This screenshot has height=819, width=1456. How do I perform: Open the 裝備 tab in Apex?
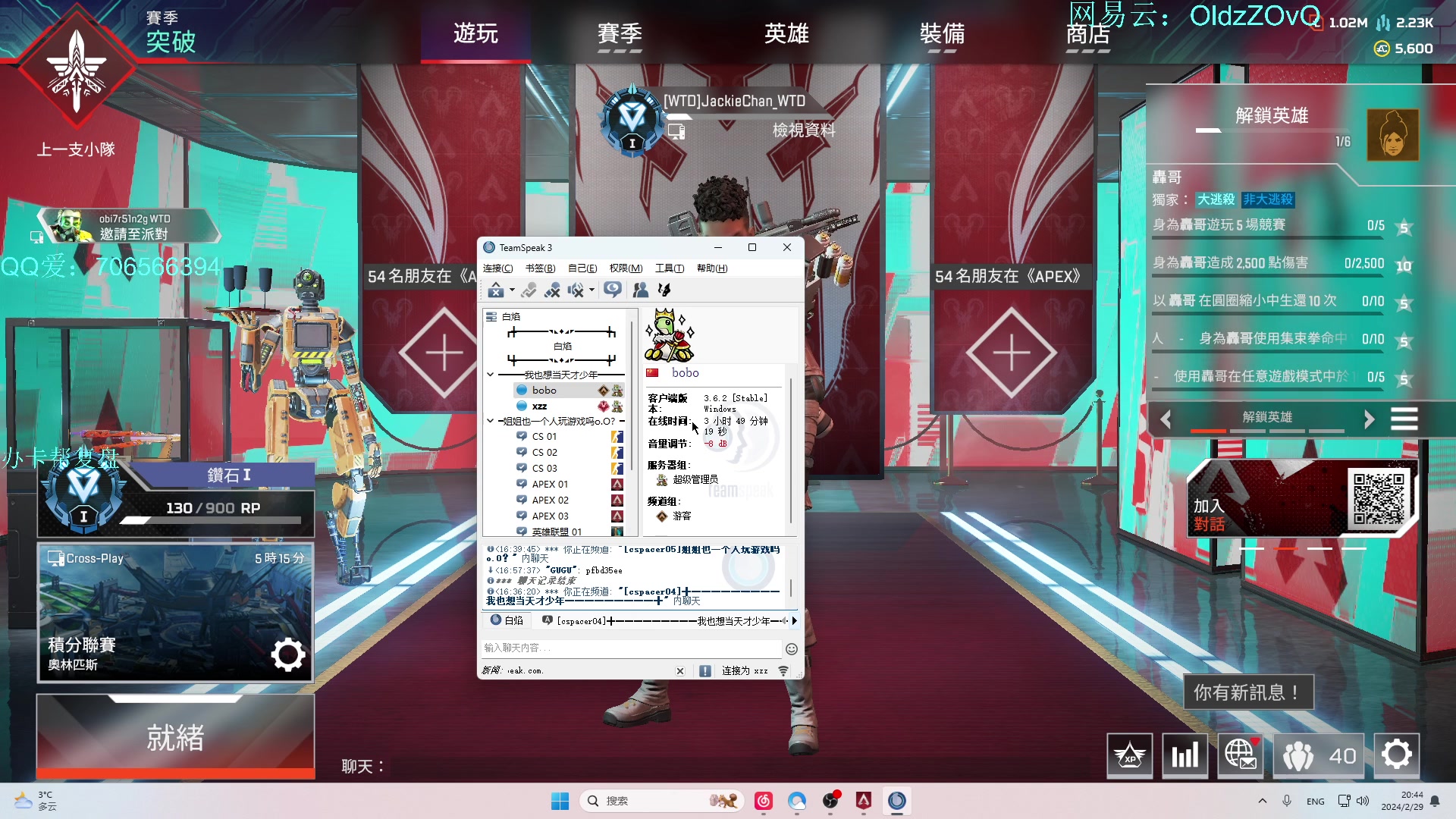[942, 33]
